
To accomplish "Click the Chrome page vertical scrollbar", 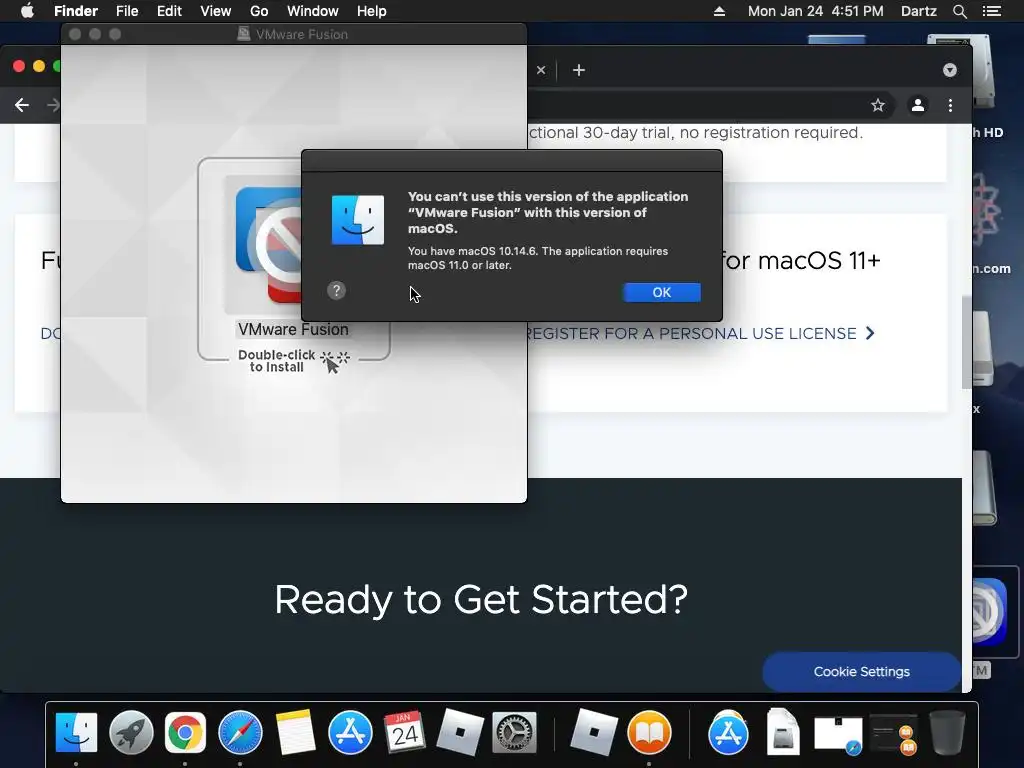I will (967, 343).
